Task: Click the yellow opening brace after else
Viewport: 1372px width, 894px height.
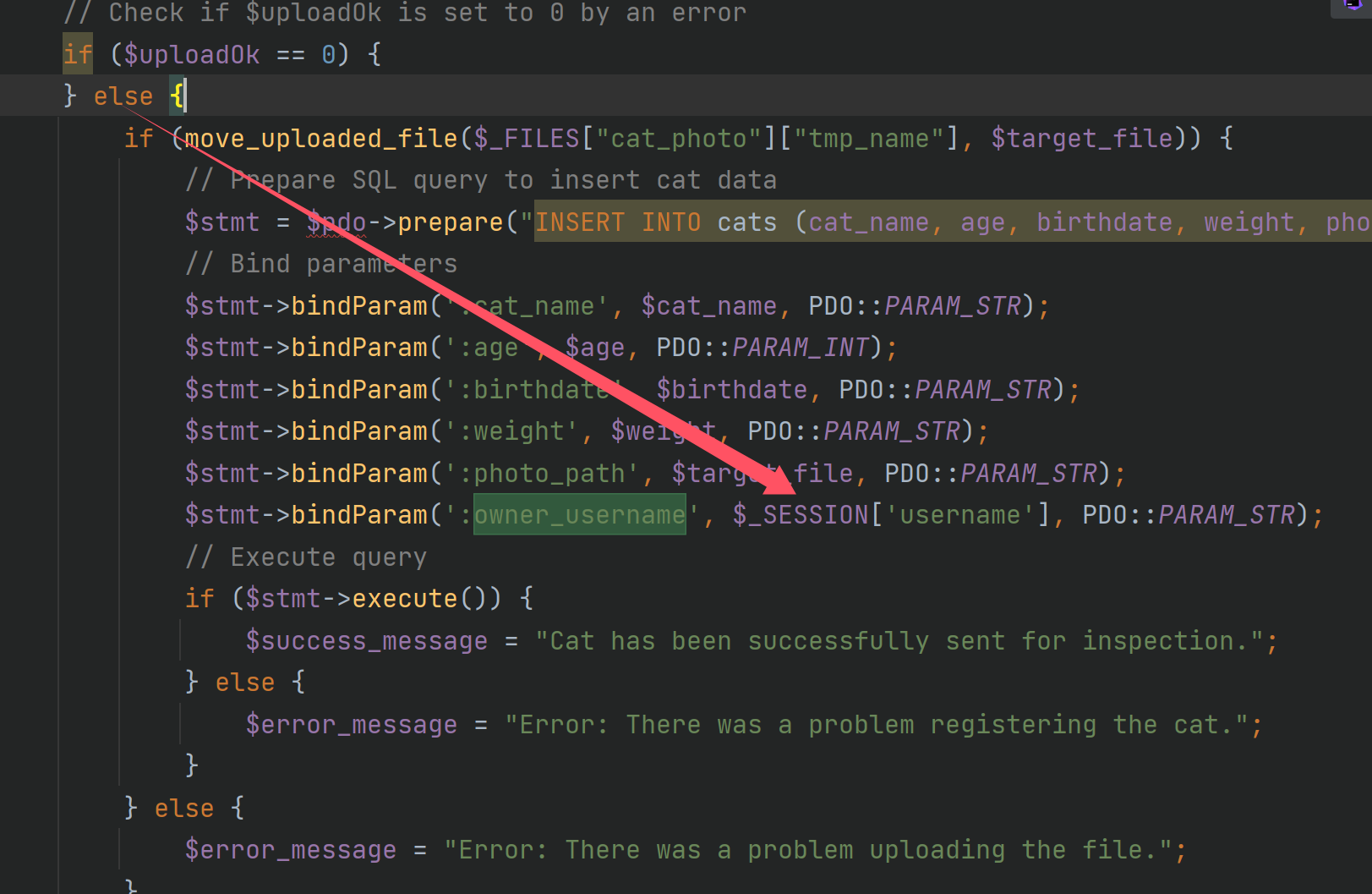Action: 177,96
